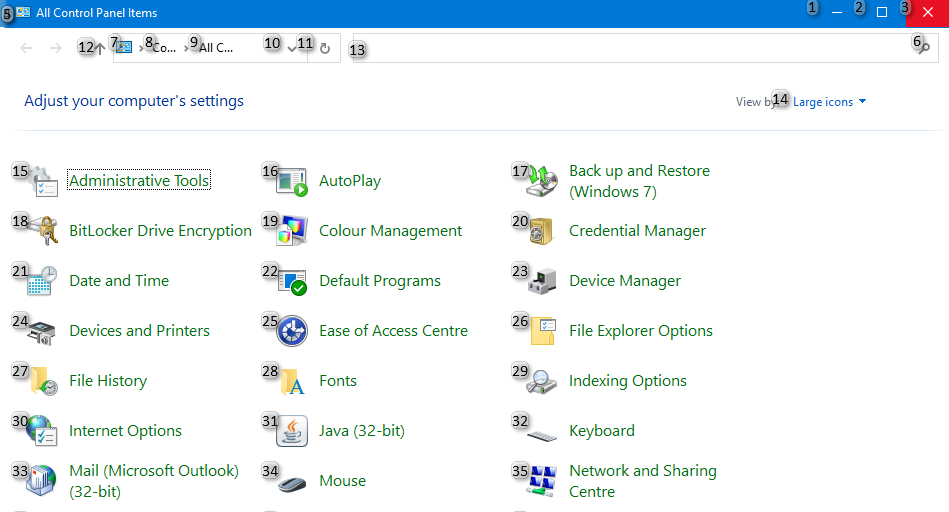Click Indexing Options link
This screenshot has width=949, height=512.
click(628, 381)
